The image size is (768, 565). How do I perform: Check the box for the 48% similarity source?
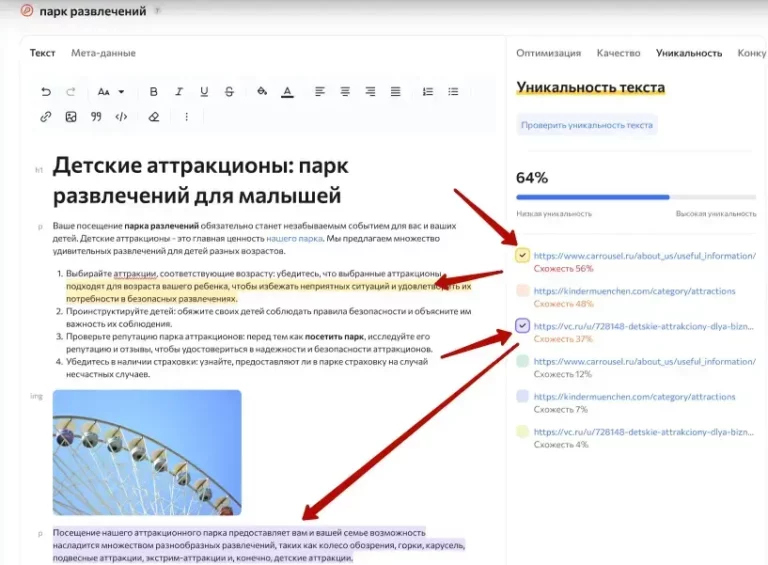(x=523, y=291)
